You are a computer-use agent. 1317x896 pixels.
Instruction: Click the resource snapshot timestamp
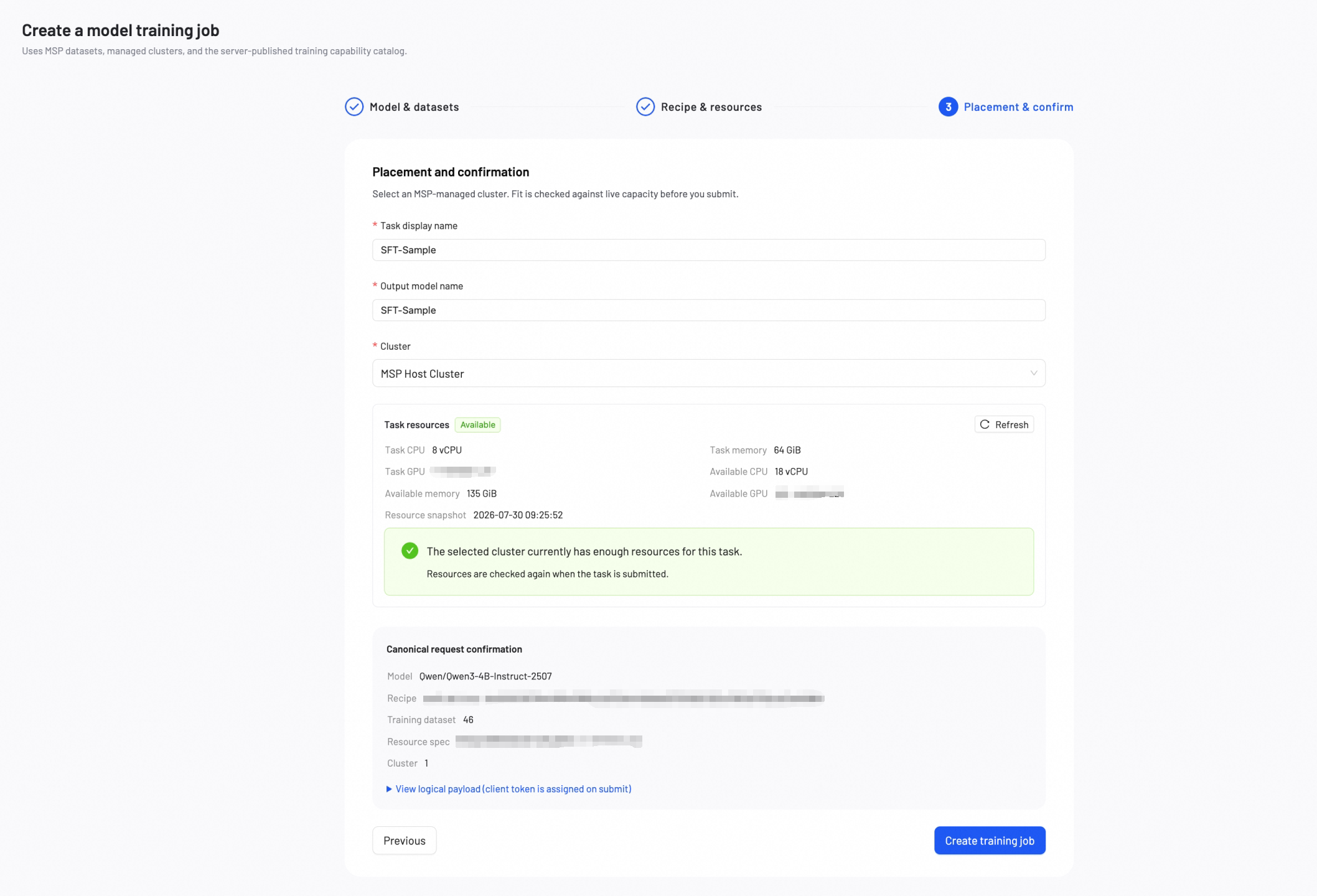click(518, 515)
